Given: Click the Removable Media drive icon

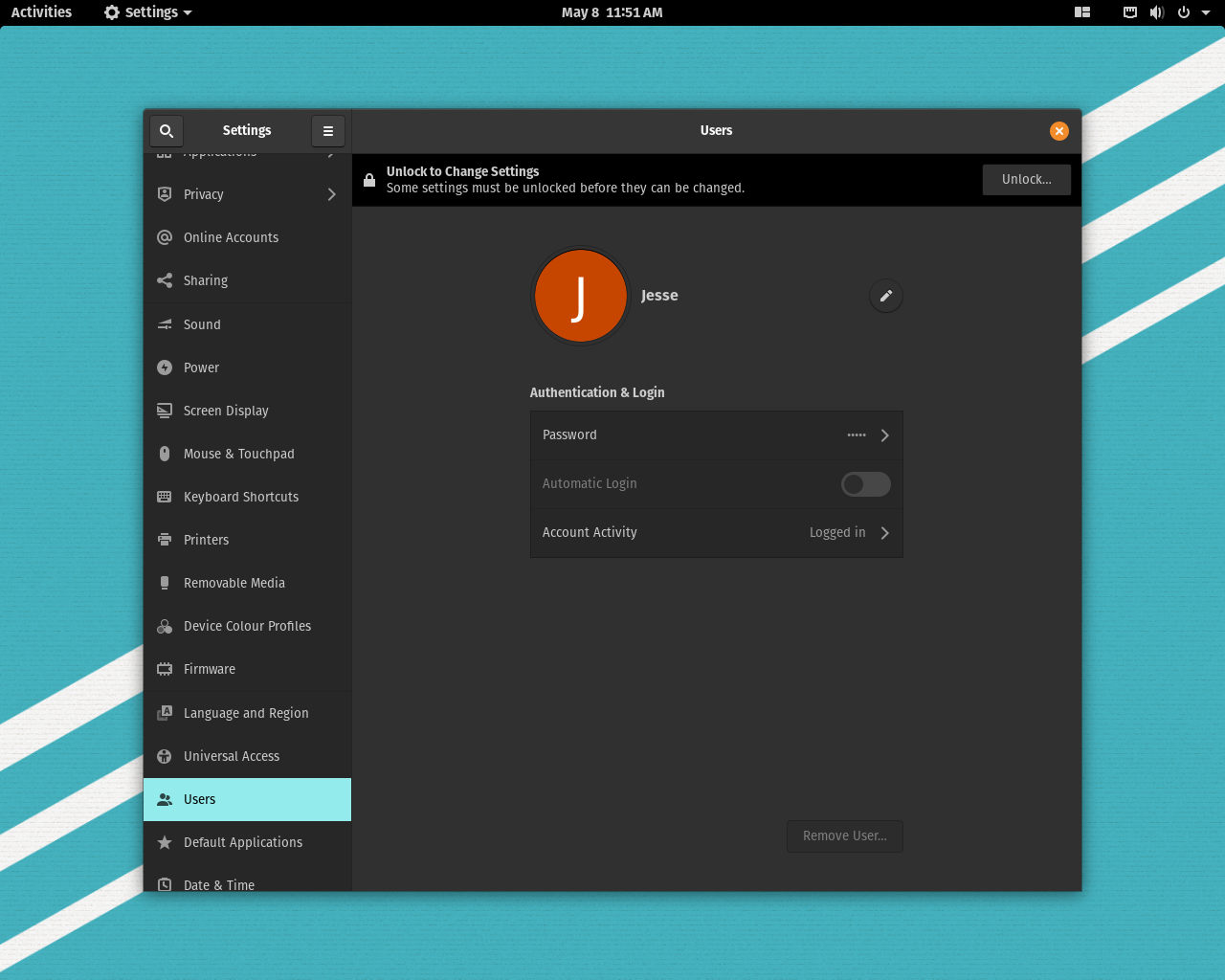Looking at the screenshot, I should pos(165,583).
